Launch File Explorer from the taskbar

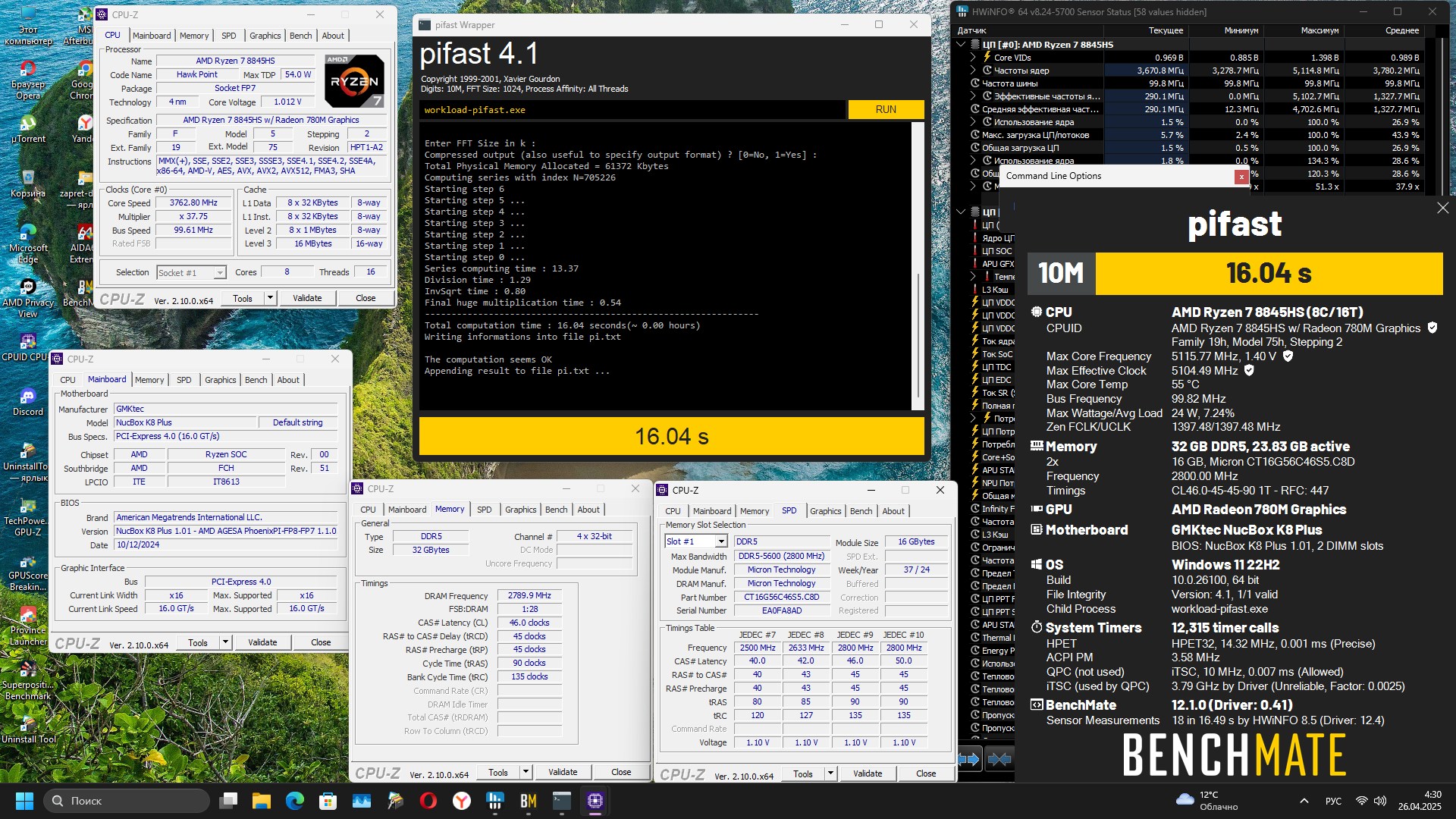[262, 801]
